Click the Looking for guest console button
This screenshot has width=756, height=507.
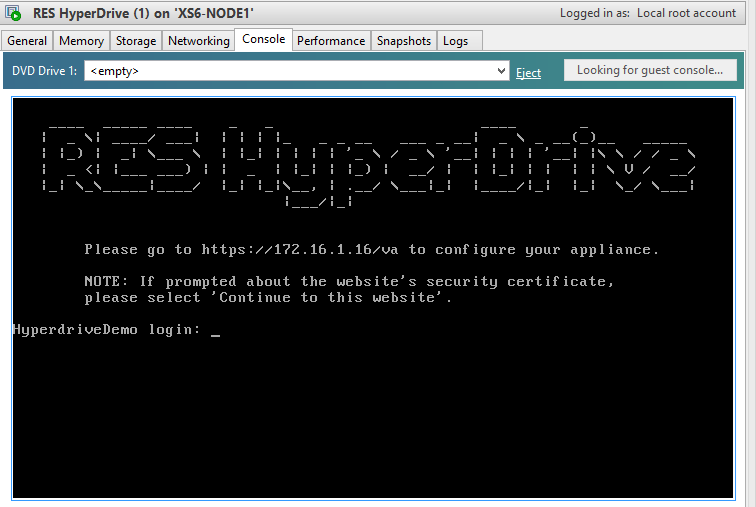tap(650, 70)
